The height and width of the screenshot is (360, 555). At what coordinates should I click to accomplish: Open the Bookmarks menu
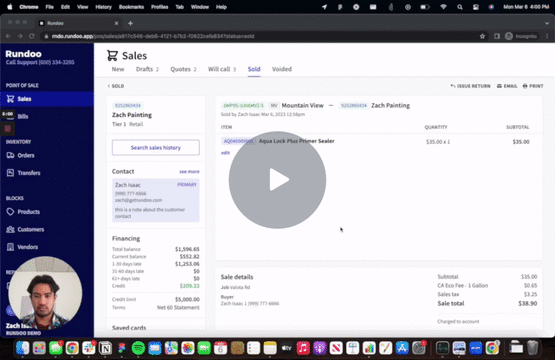[x=131, y=7]
